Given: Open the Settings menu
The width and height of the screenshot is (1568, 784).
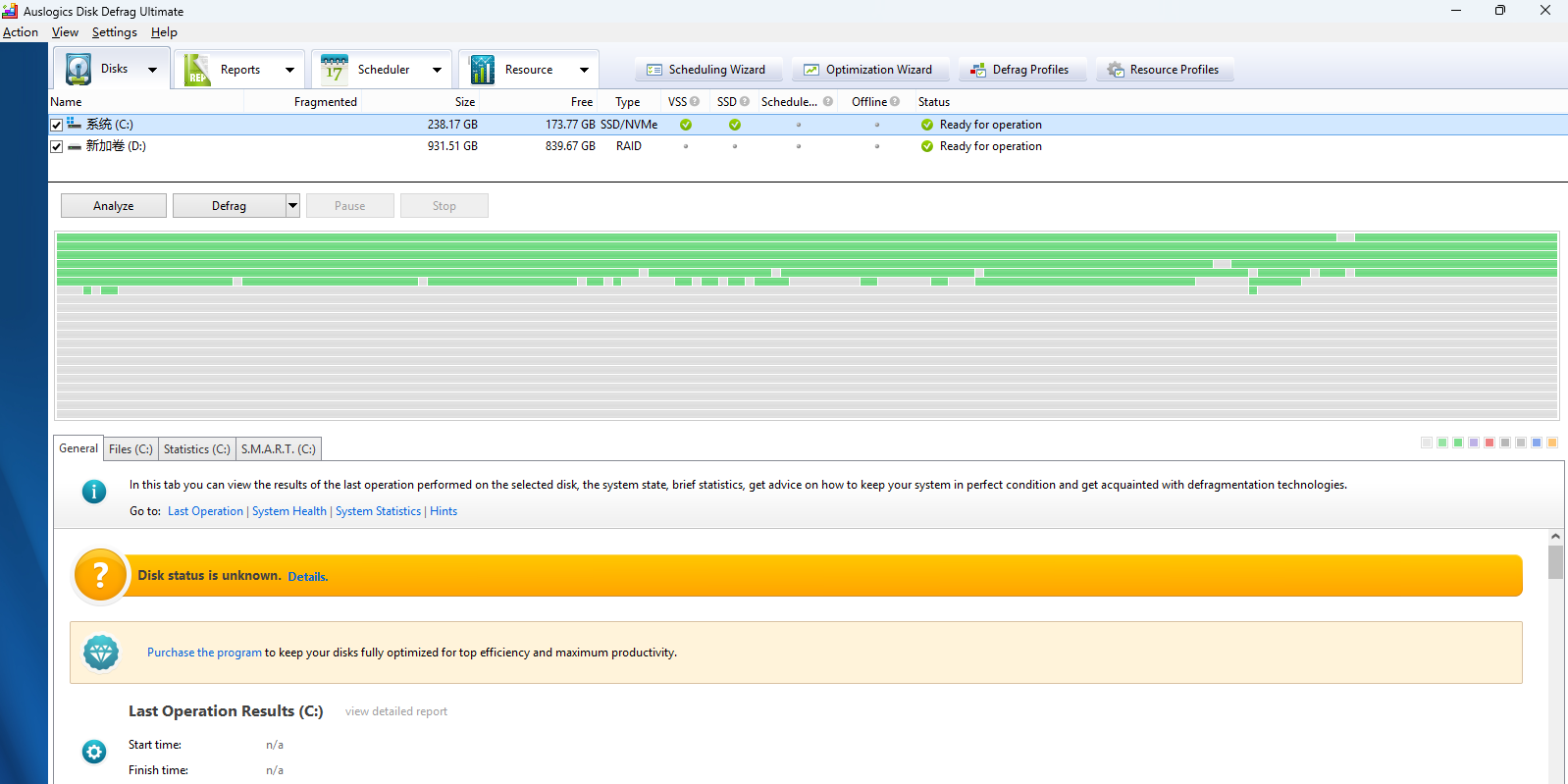Looking at the screenshot, I should pyautogui.click(x=114, y=32).
